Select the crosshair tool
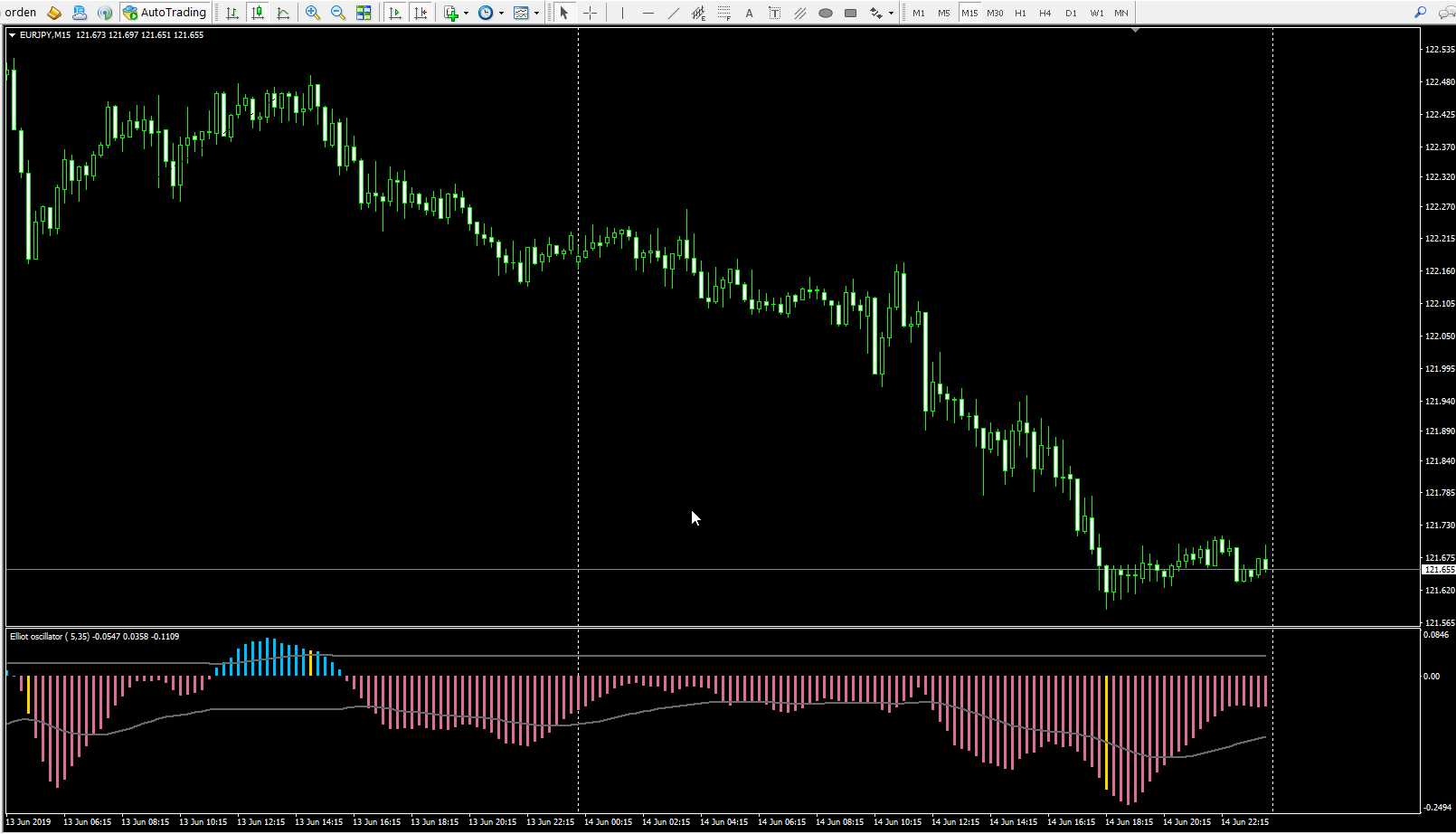This screenshot has width=1456, height=834. 590,13
